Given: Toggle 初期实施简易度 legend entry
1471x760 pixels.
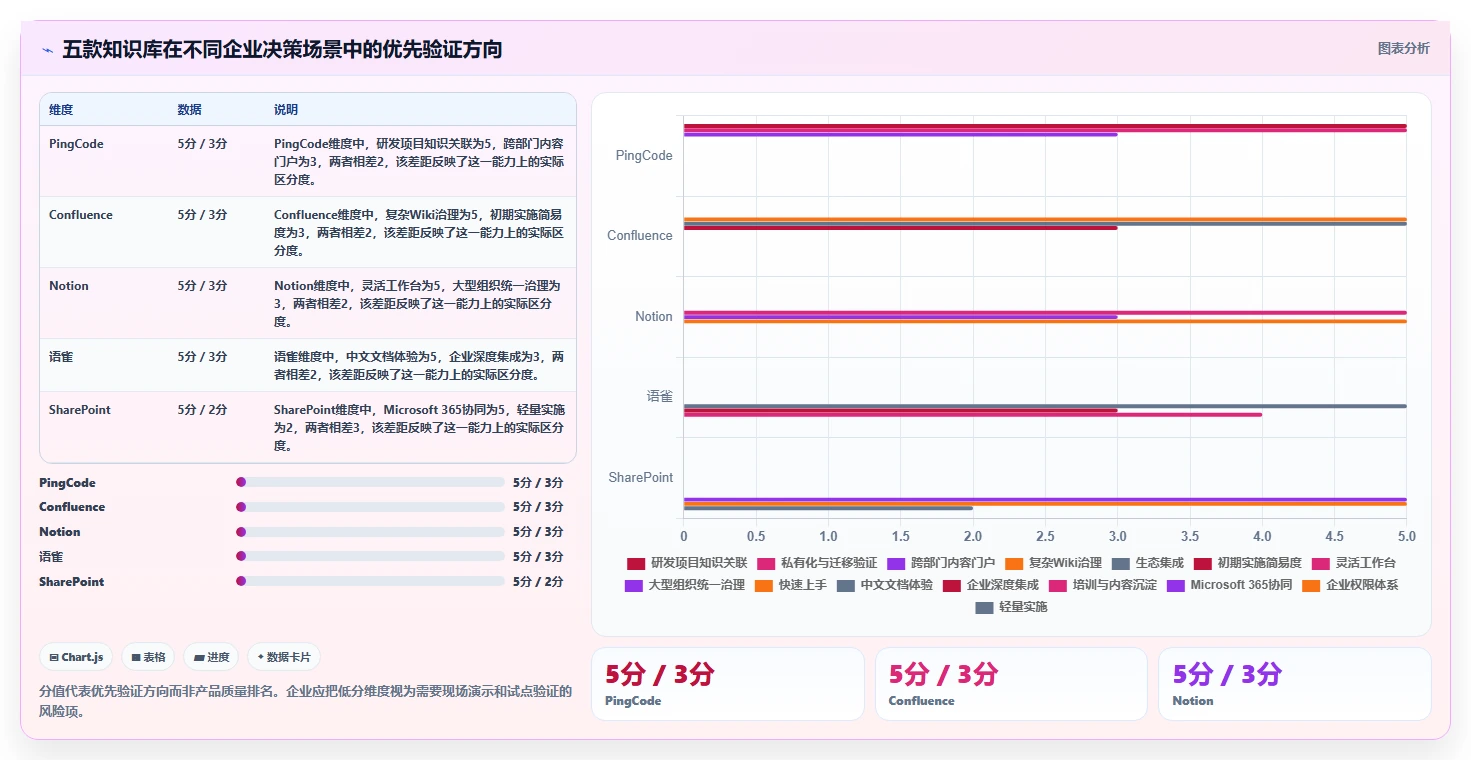Looking at the screenshot, I should coord(1247,563).
